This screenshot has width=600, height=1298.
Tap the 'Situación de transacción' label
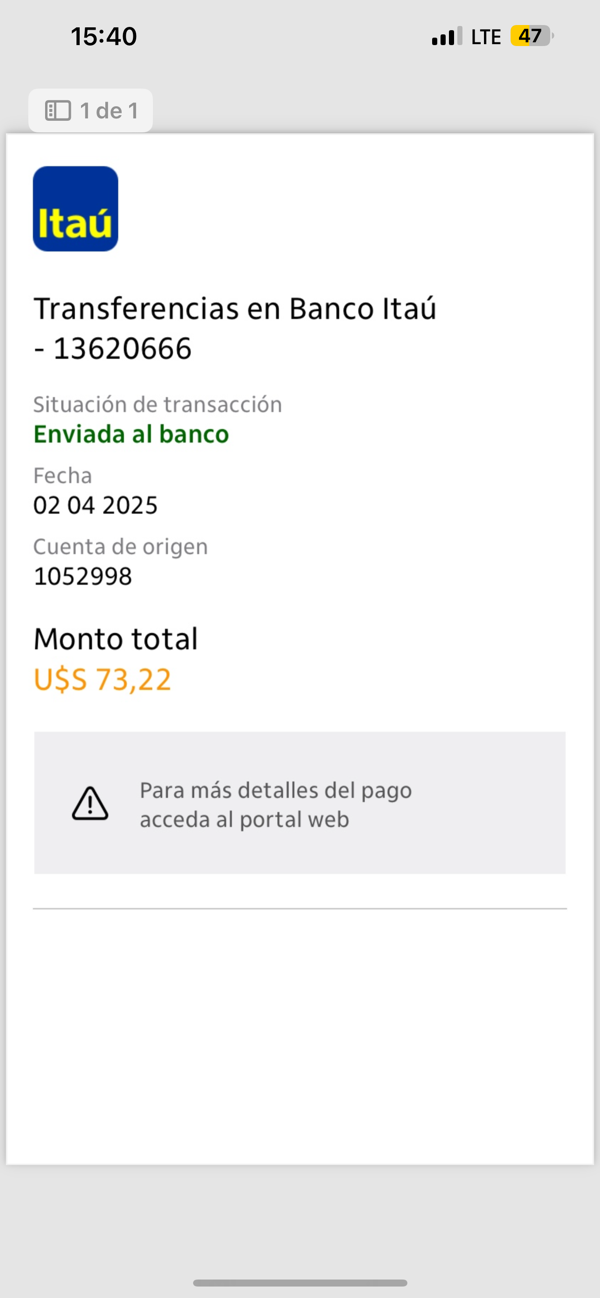tap(157, 404)
